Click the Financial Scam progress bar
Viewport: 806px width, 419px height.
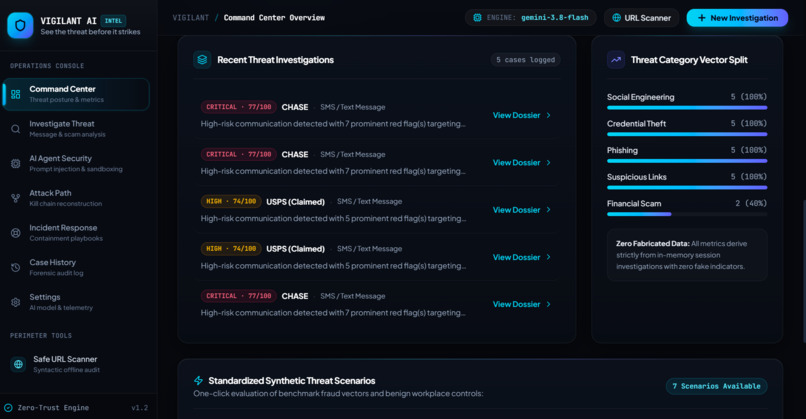click(x=687, y=214)
